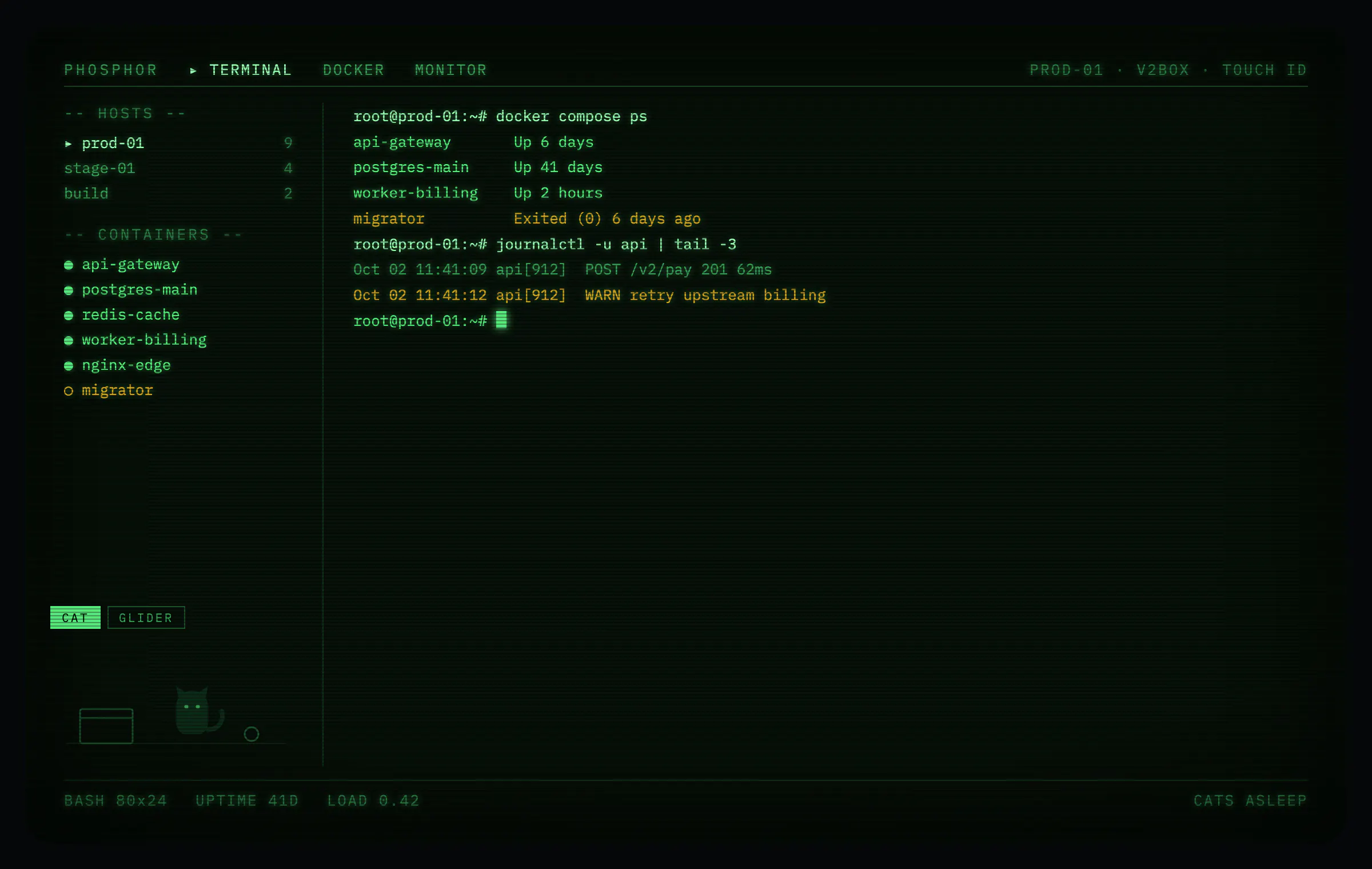Open the api-gateway container in sidebar

pos(130,264)
